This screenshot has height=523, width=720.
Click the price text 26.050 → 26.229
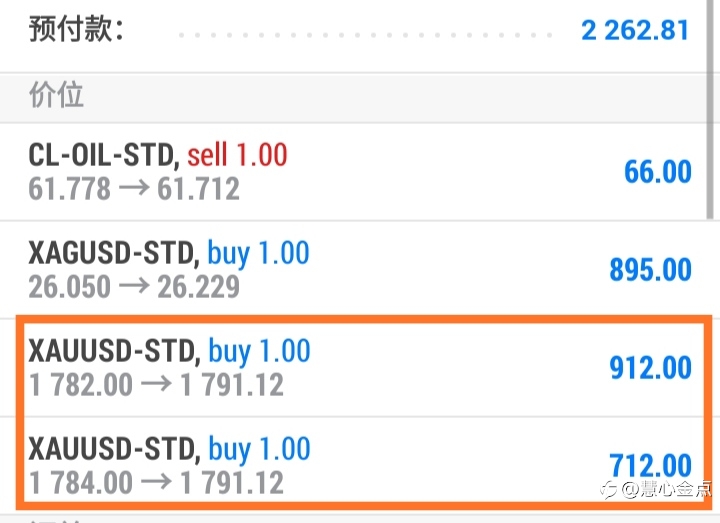click(x=134, y=287)
